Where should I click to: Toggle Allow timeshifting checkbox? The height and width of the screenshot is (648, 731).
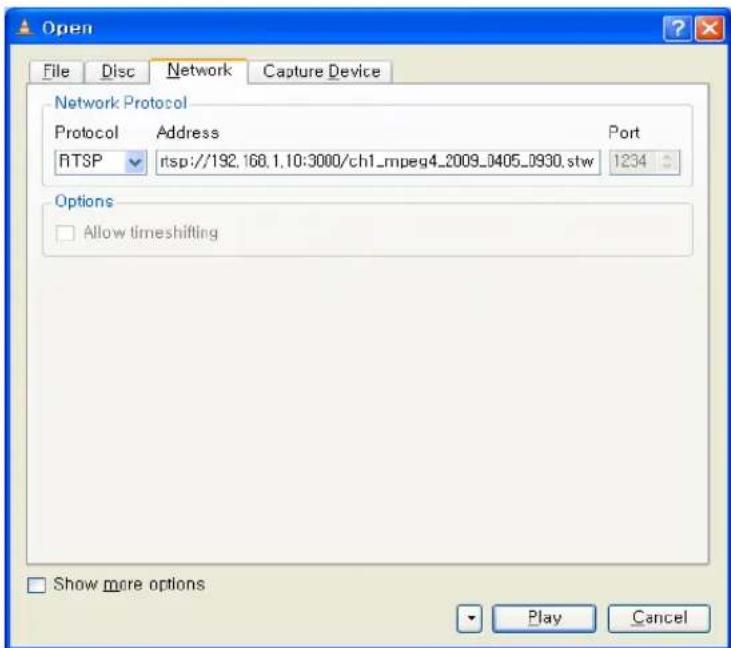click(65, 233)
